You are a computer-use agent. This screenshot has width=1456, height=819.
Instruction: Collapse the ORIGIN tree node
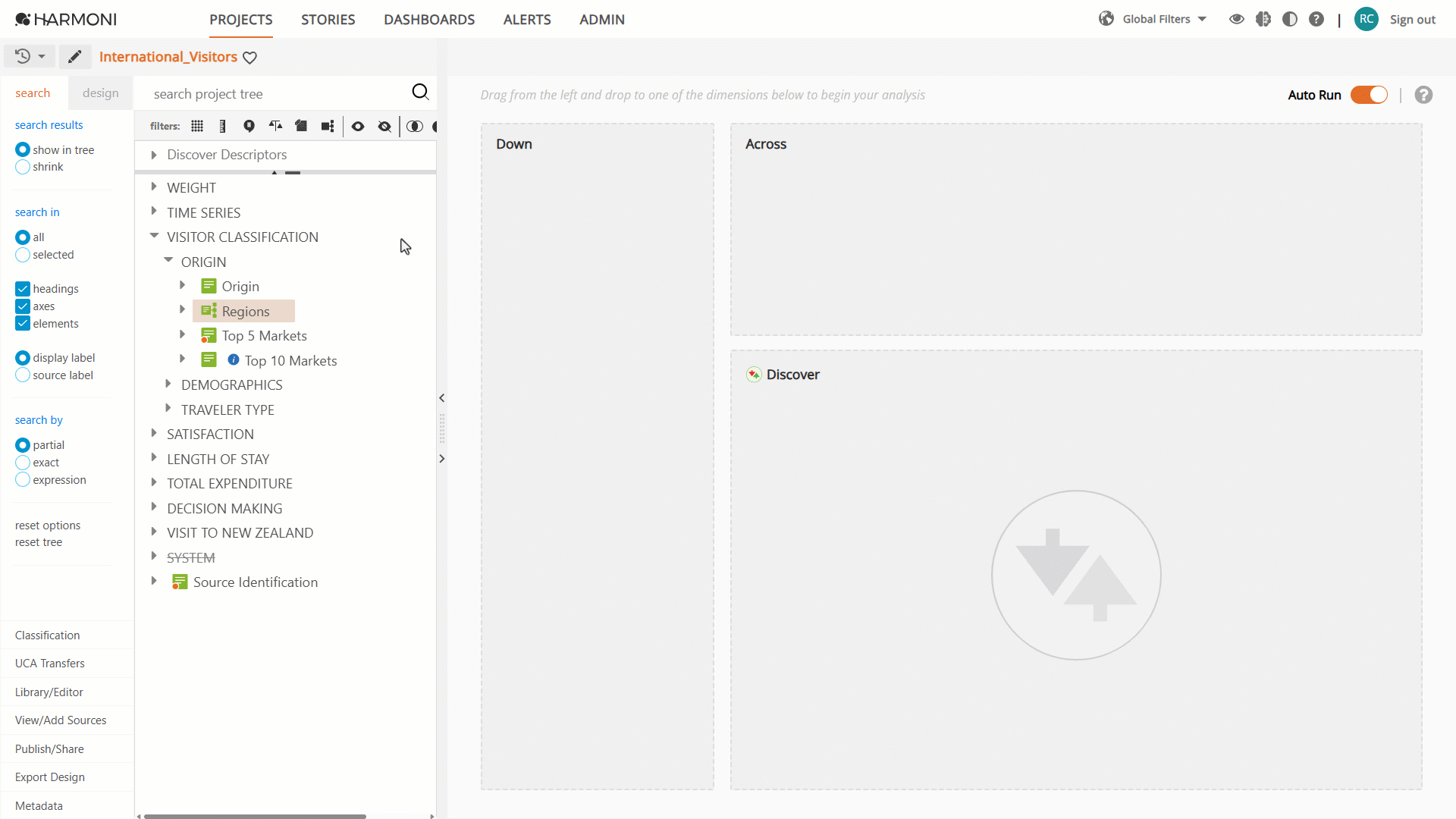point(168,260)
